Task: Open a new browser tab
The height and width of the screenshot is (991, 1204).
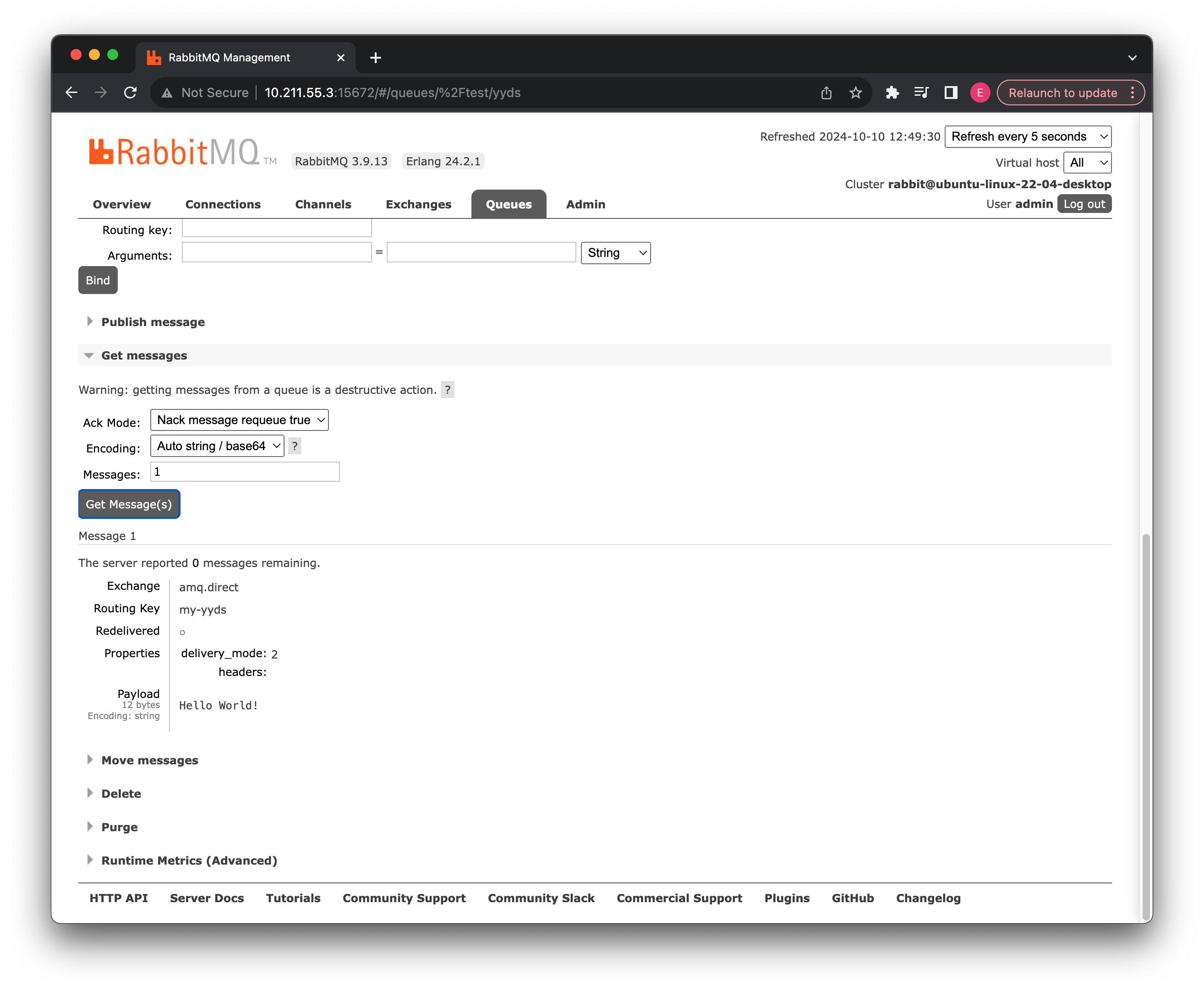Action: [x=375, y=58]
